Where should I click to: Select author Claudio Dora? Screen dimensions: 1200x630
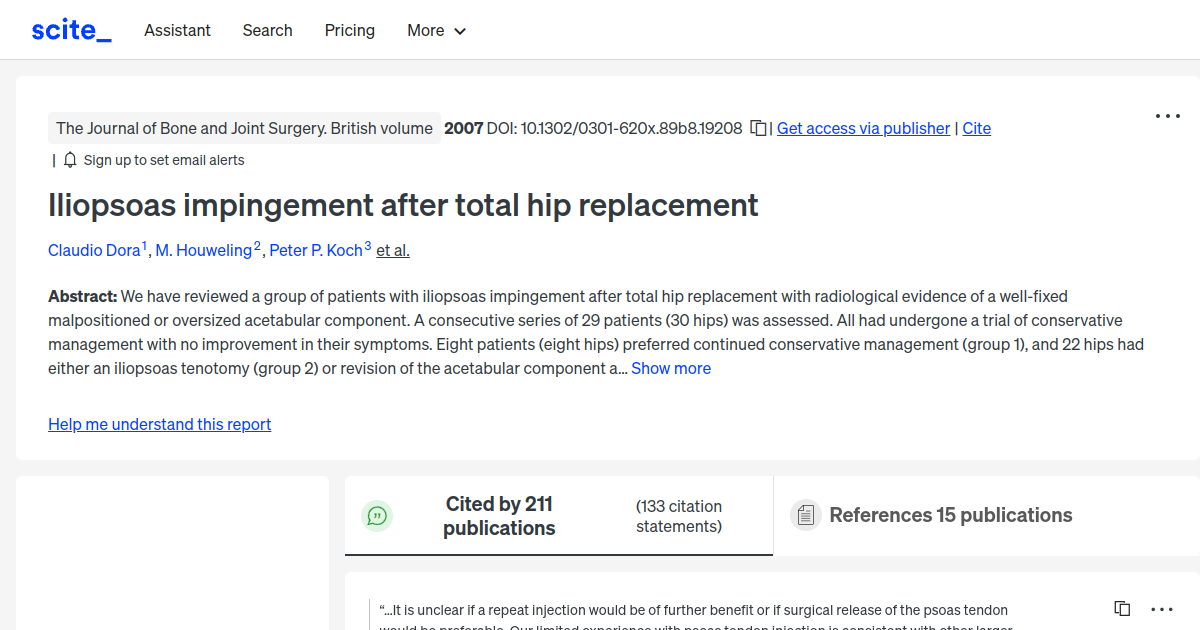point(93,250)
